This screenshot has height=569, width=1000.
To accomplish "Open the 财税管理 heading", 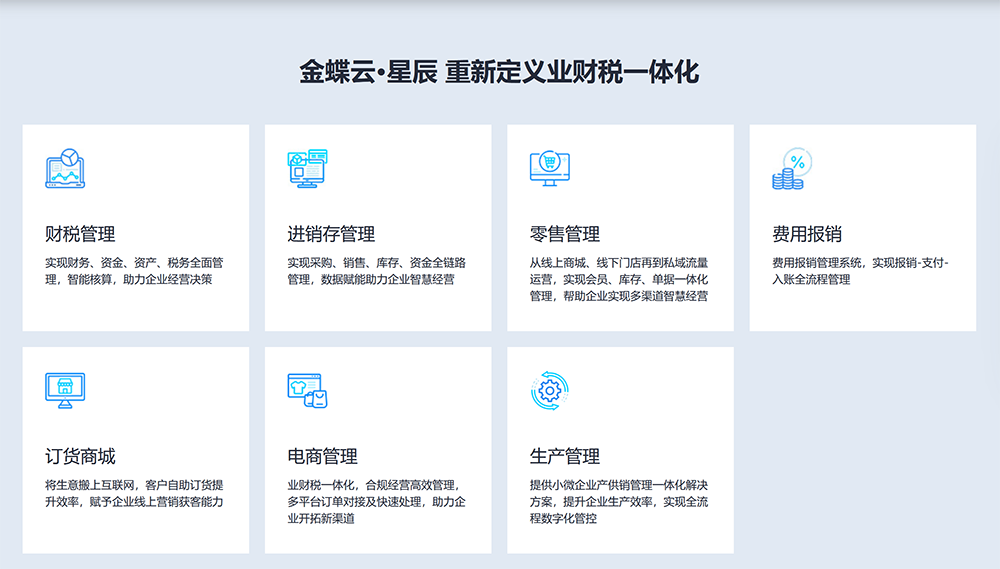I will (80, 234).
